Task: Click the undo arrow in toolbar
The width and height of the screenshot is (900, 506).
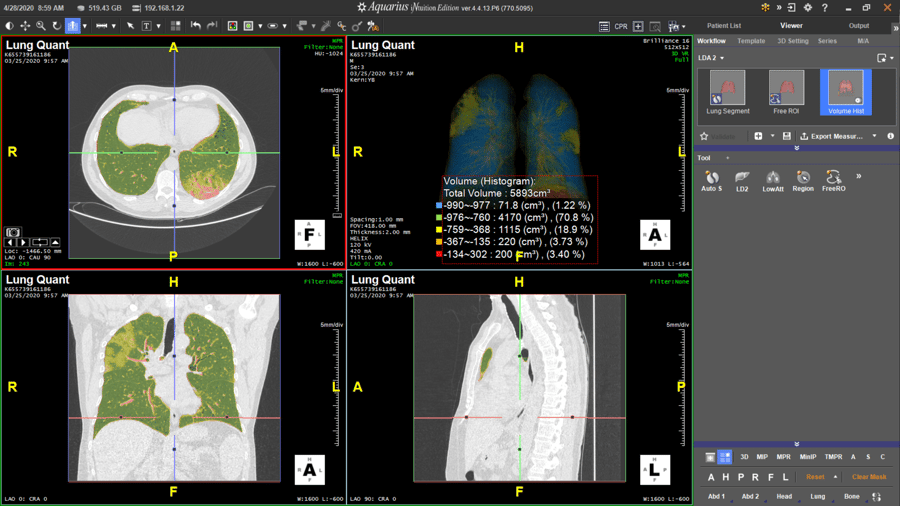Action: tap(196, 26)
